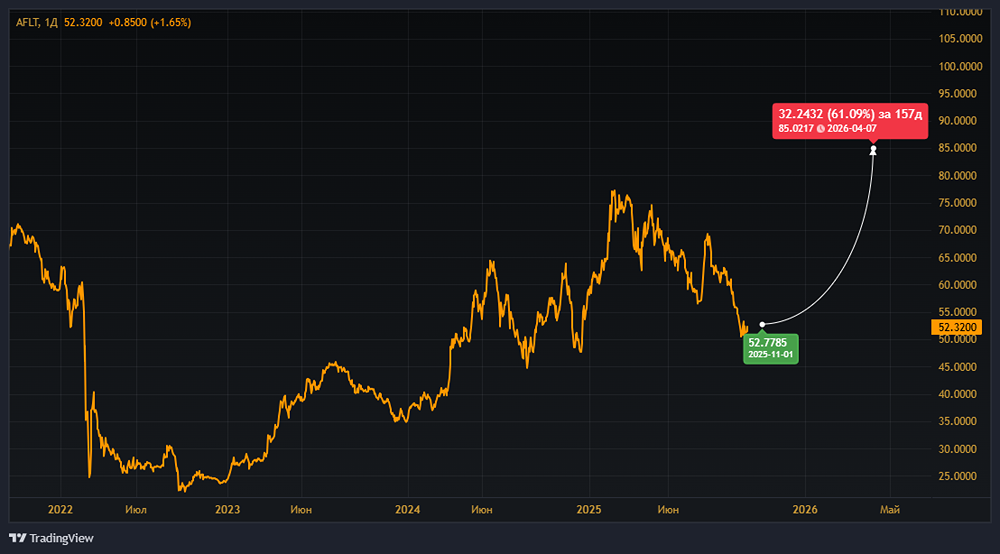Click the 2025 label on time axis
The height and width of the screenshot is (554, 1000).
(x=588, y=509)
